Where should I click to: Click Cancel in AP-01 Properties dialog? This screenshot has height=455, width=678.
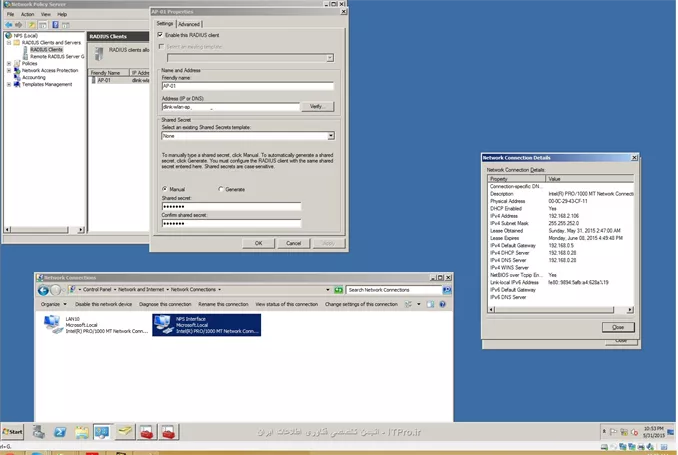[293, 243]
